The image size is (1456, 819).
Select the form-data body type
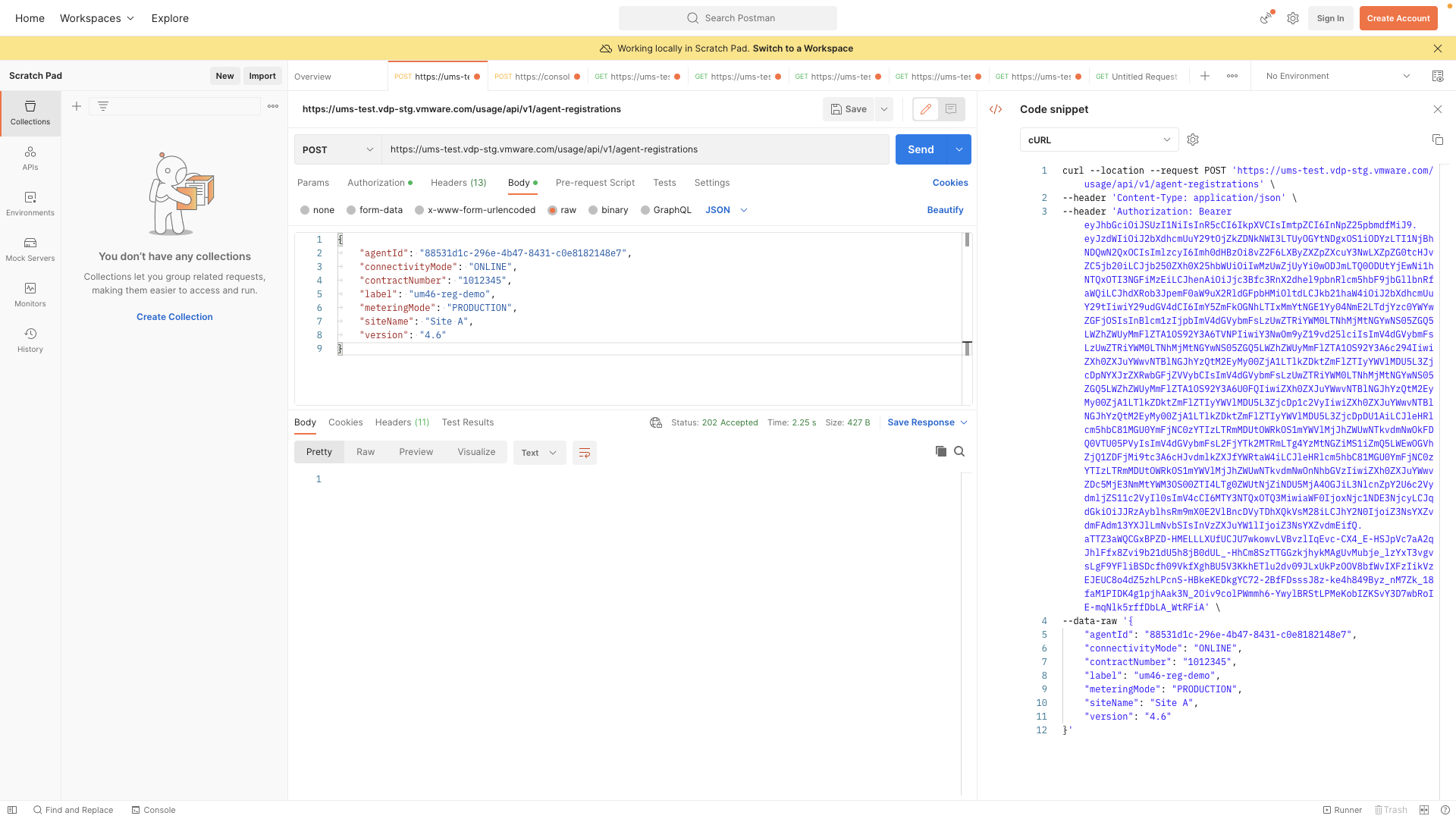click(x=351, y=210)
